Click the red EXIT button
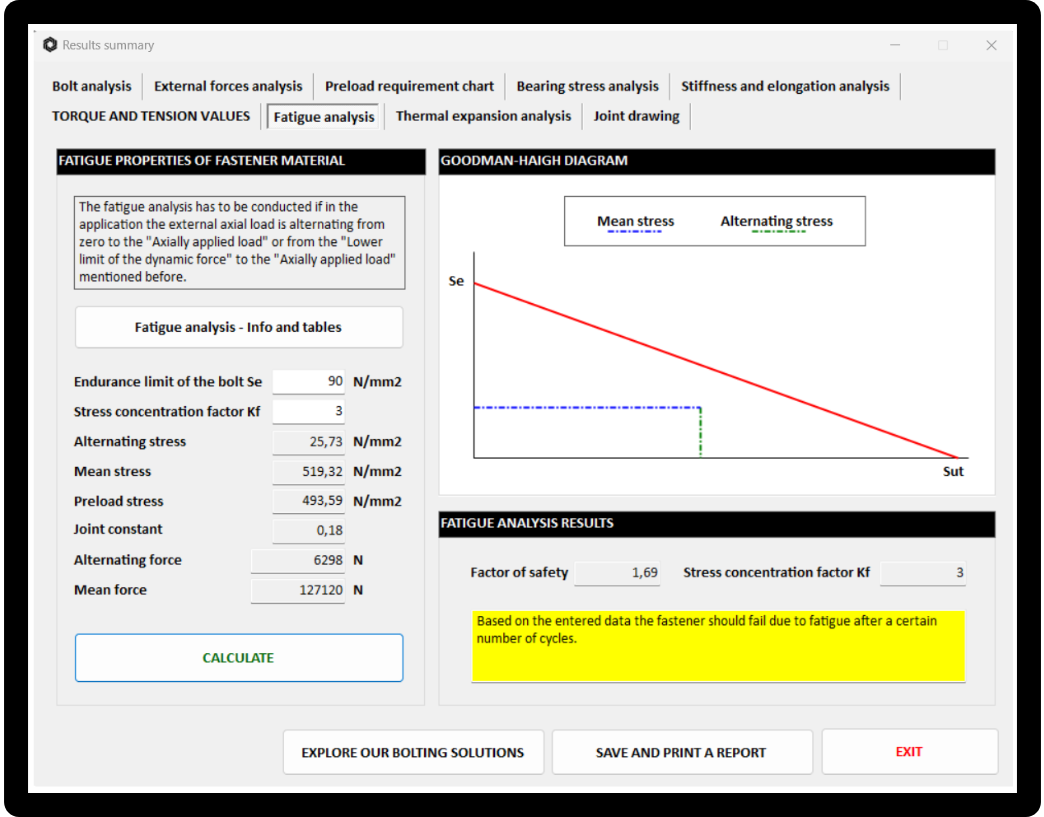The width and height of the screenshot is (1044, 817). coord(909,752)
